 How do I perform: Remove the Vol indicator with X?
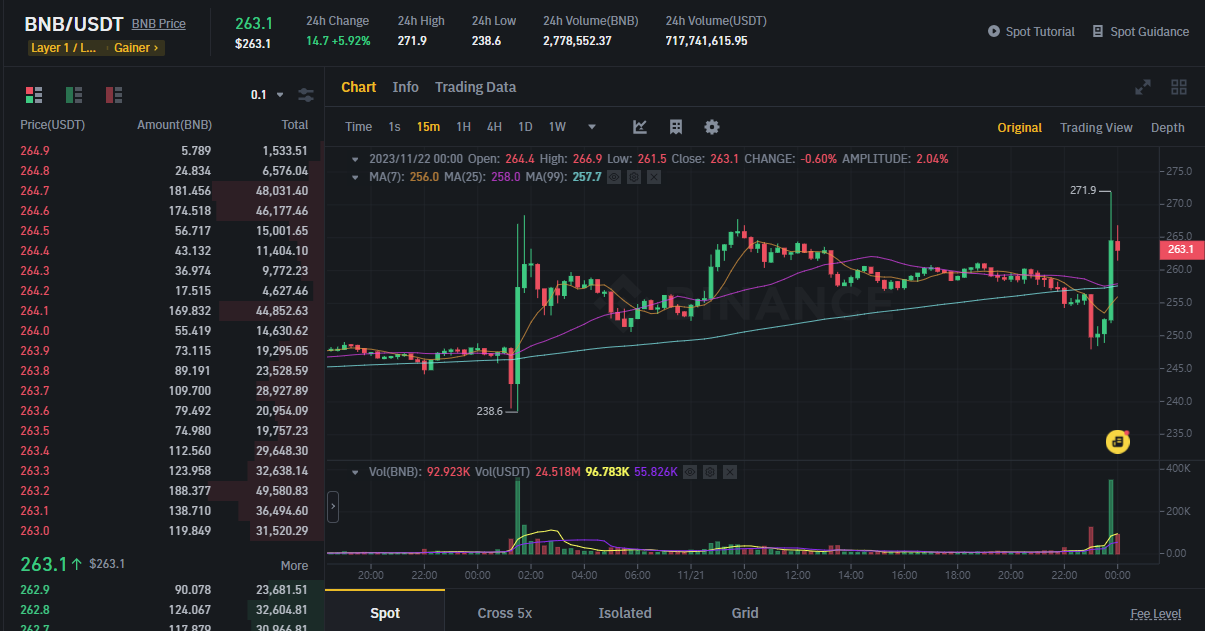[x=729, y=471]
